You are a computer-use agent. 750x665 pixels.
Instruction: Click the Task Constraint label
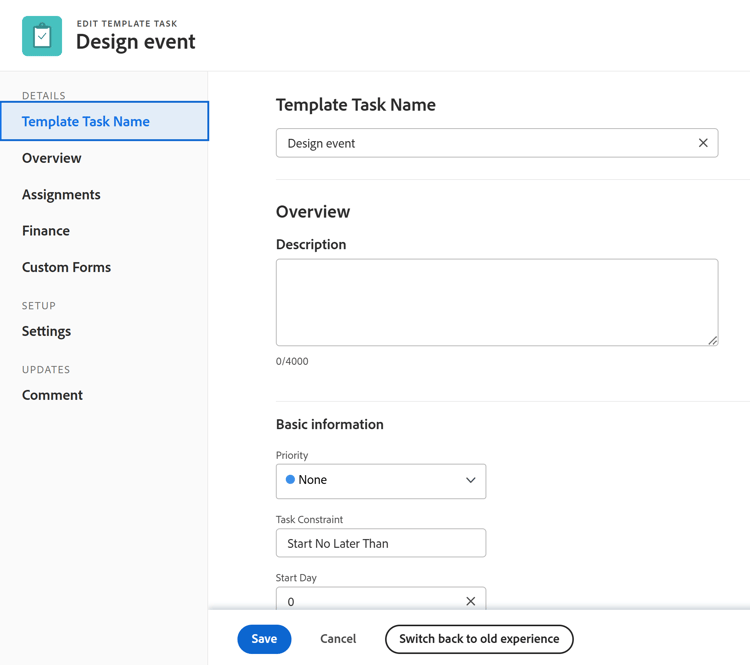pos(309,520)
